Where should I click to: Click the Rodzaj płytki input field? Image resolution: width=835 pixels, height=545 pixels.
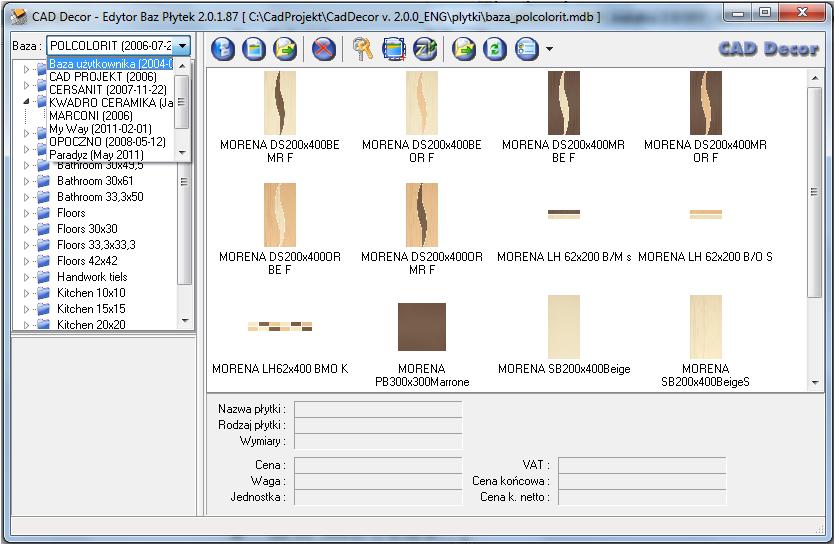pos(378,425)
